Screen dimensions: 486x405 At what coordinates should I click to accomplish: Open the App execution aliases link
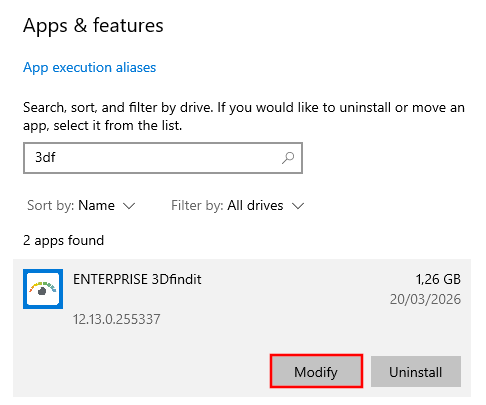[89, 68]
